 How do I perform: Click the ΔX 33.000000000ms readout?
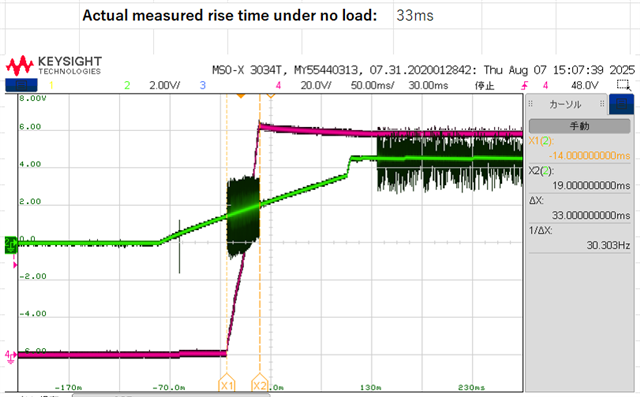pos(591,215)
